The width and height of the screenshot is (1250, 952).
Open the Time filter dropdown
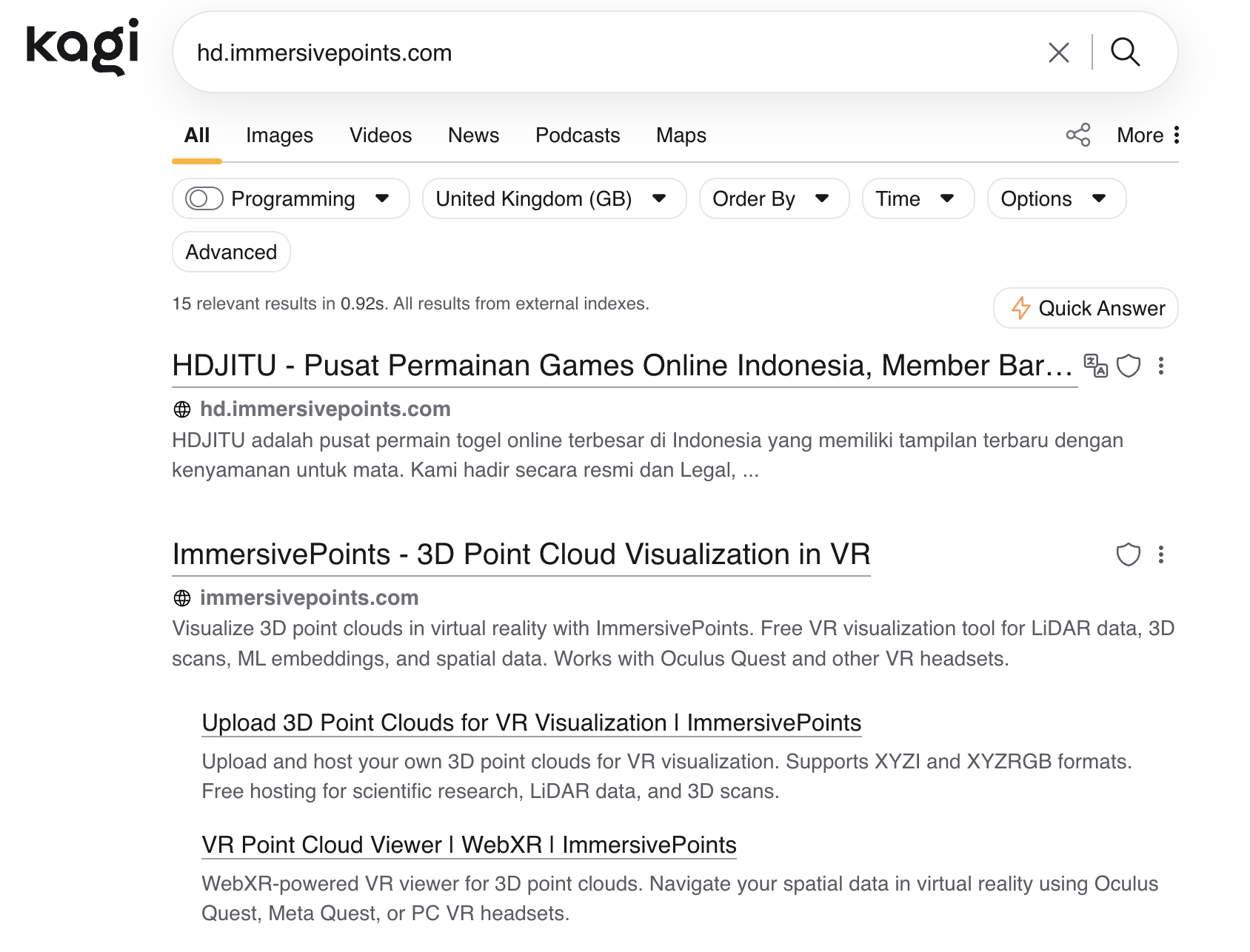point(918,198)
